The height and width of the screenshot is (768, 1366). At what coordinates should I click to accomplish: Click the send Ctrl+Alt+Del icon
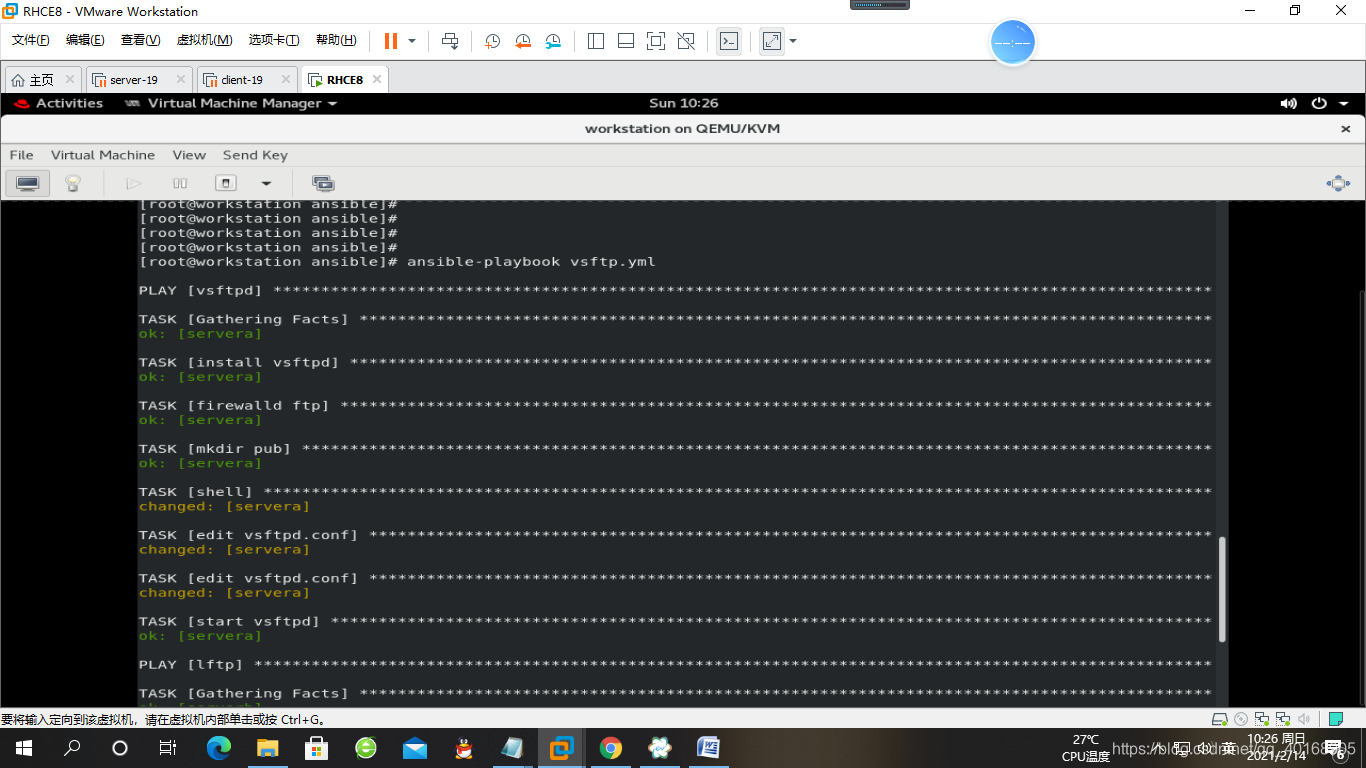(x=450, y=41)
